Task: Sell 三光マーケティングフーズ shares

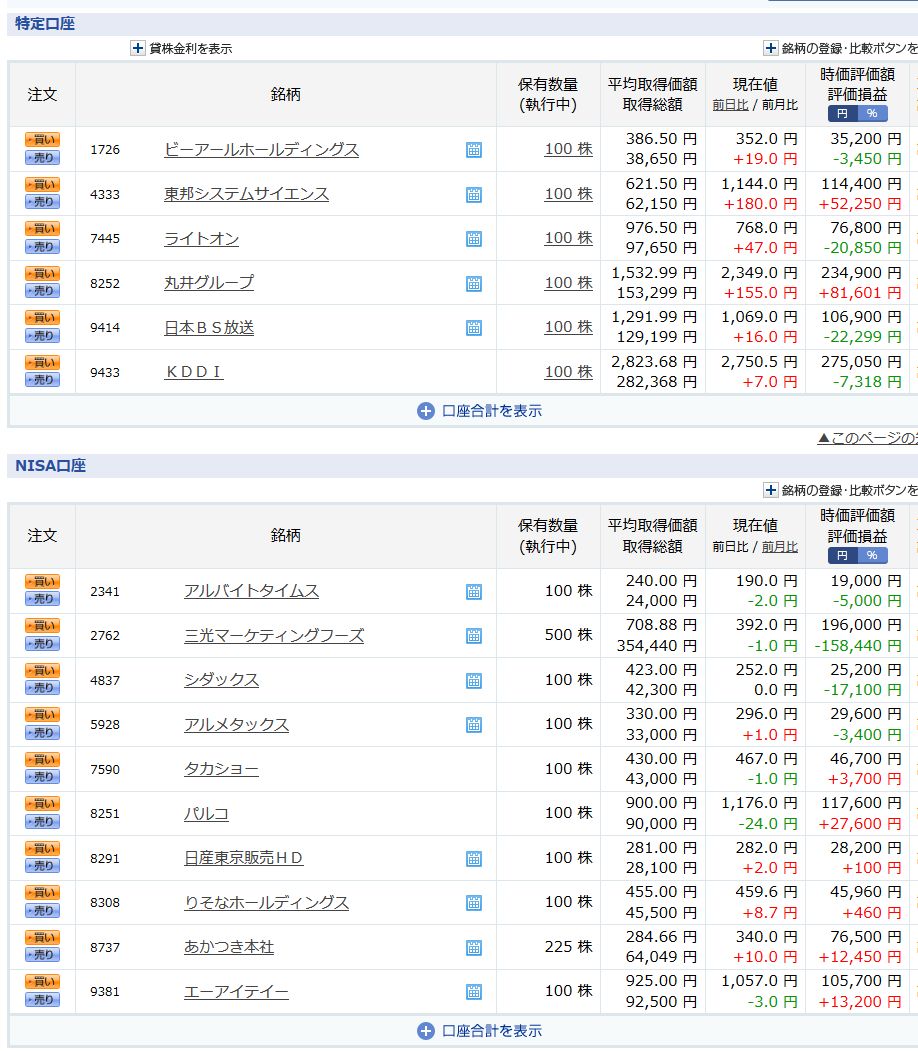Action: coord(42,643)
